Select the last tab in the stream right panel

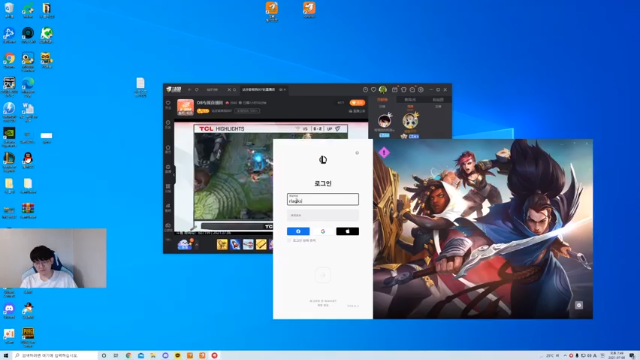point(438,100)
